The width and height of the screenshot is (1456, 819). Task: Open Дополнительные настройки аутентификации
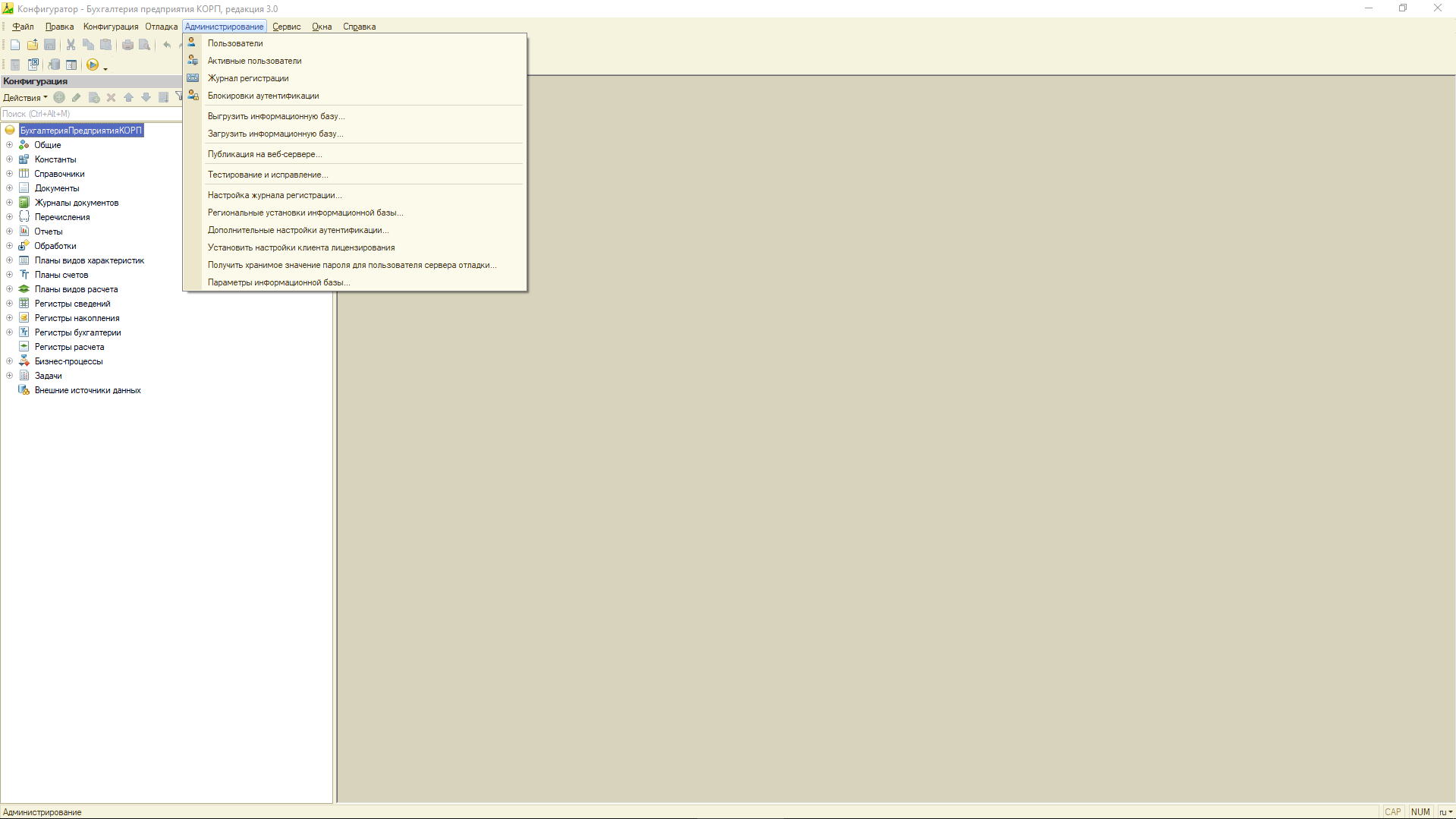click(355, 230)
